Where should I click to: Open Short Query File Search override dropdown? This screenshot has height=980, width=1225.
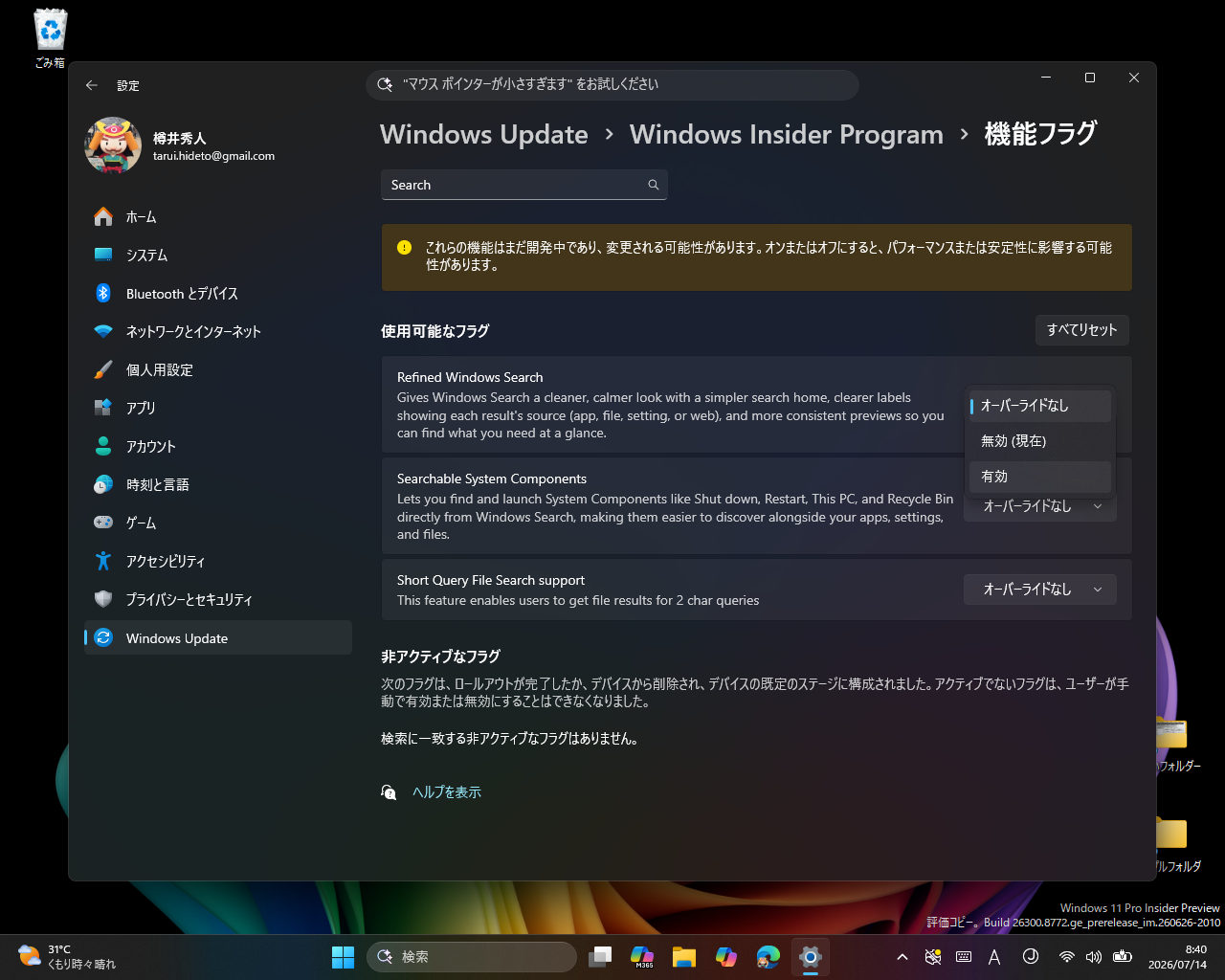[x=1040, y=590]
